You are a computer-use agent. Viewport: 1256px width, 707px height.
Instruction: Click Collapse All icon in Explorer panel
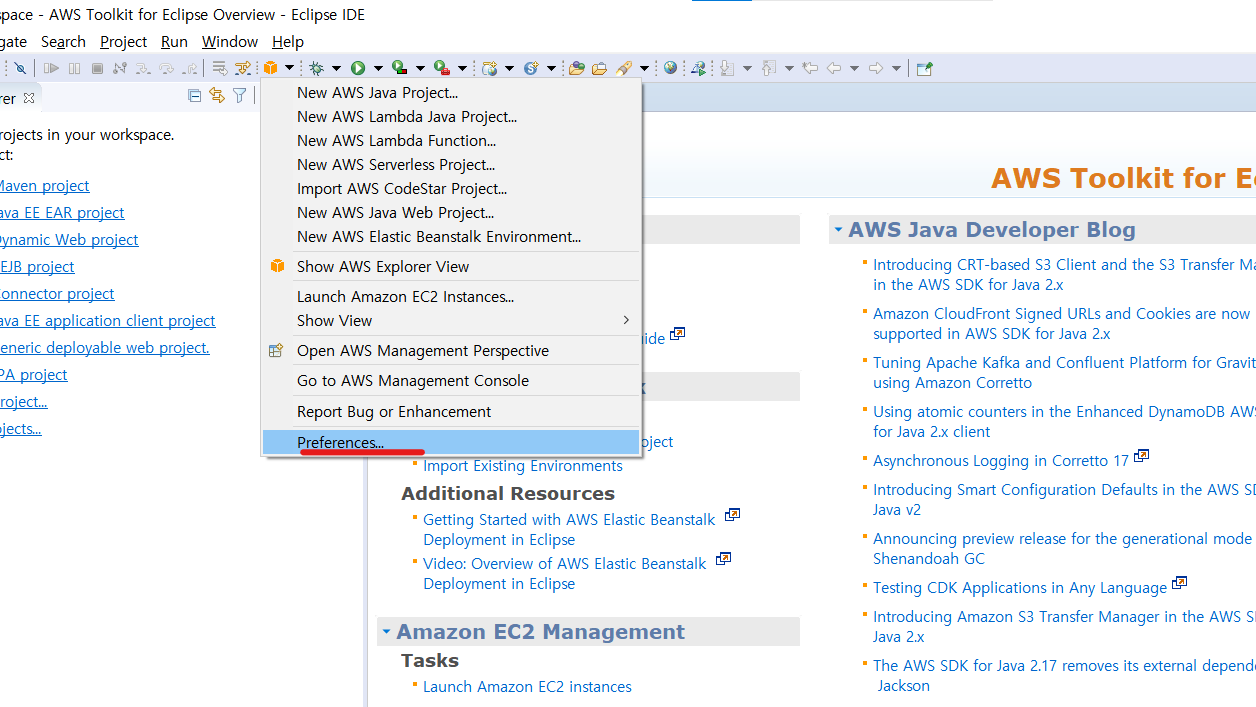[x=195, y=95]
